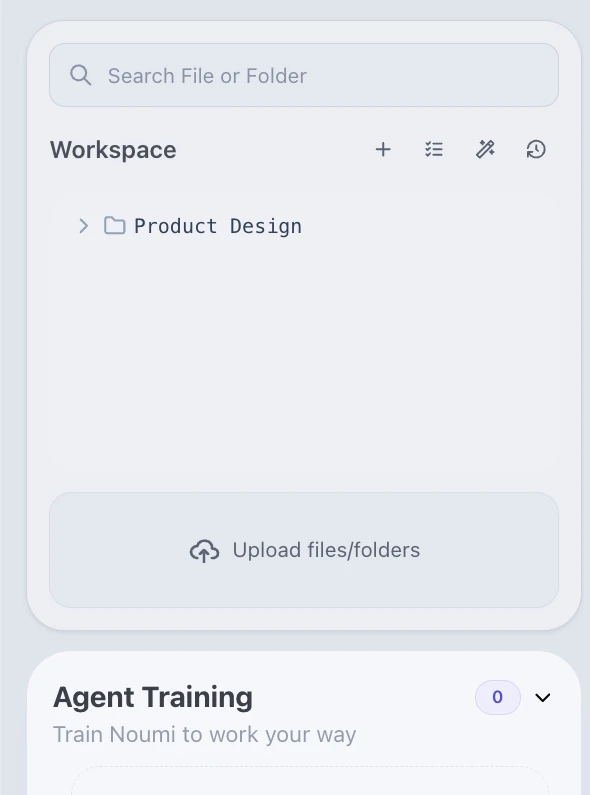The height and width of the screenshot is (795, 590).
Task: Collapse the Agent Training section chevron
Action: (x=543, y=698)
